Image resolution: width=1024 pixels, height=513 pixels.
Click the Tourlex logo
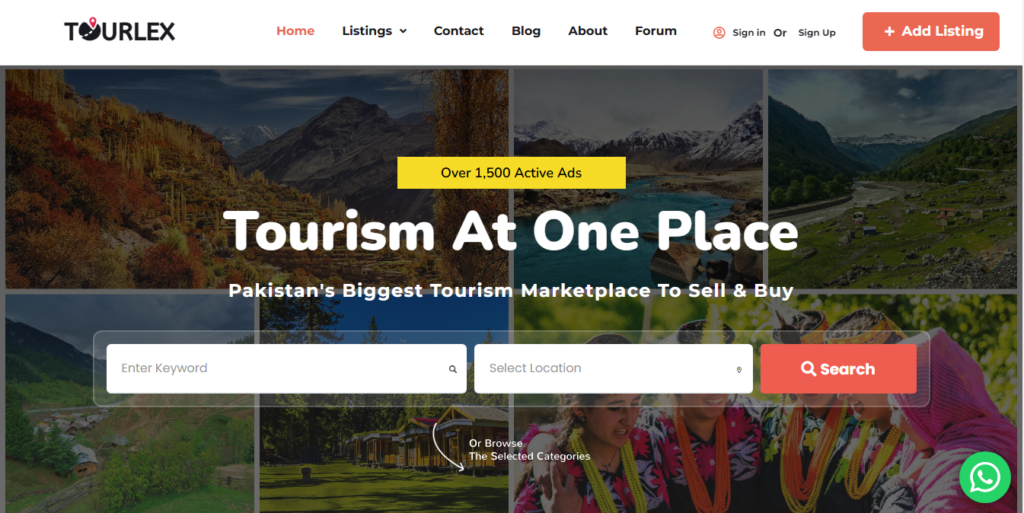[120, 31]
